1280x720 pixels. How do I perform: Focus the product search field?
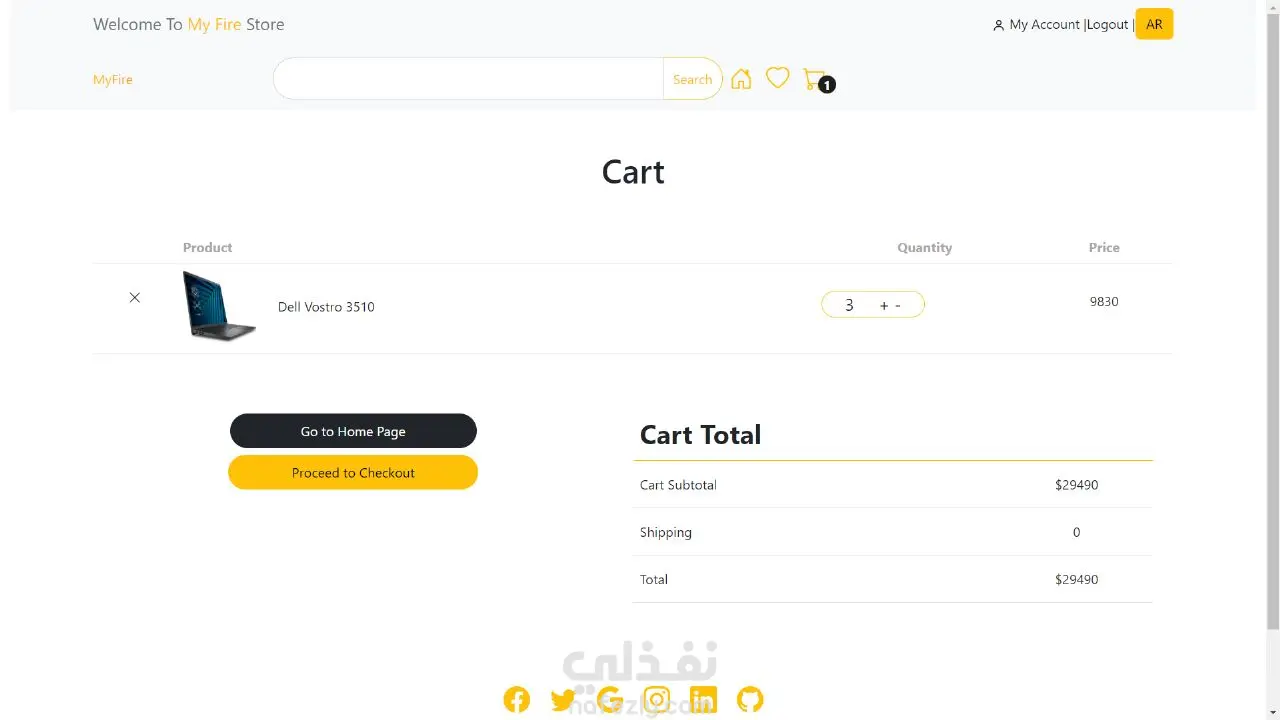coord(468,79)
